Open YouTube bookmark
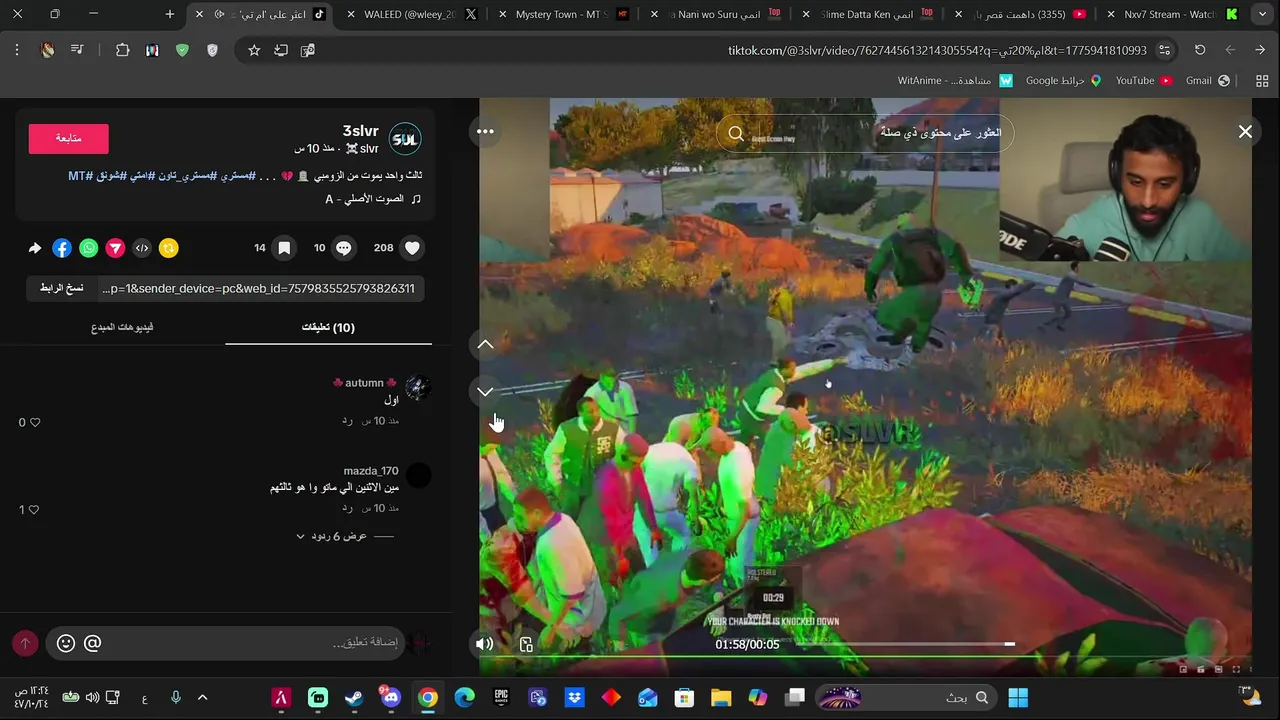This screenshot has width=1280, height=720. [x=1143, y=80]
